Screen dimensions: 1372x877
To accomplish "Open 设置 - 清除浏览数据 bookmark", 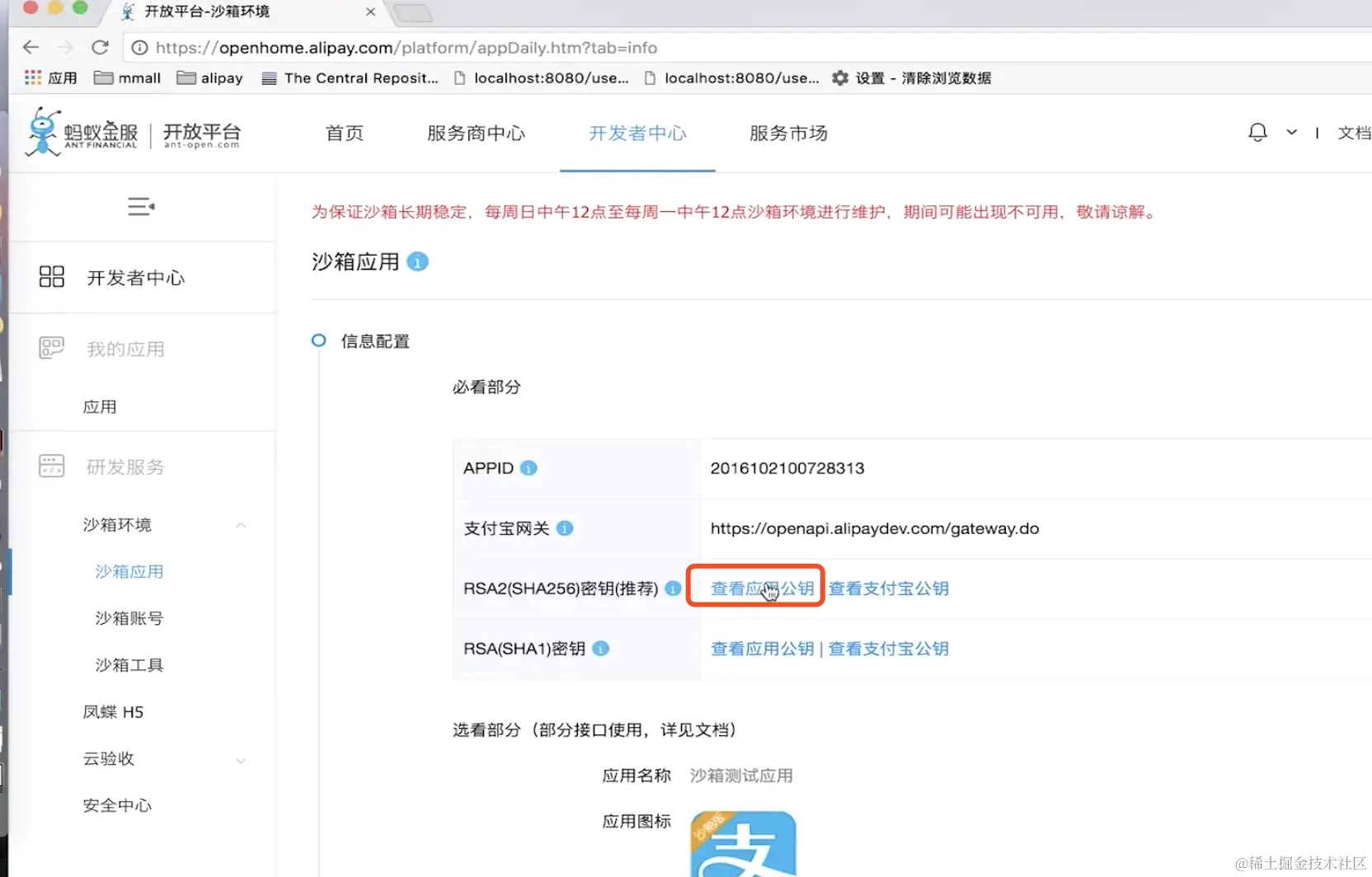I will [x=912, y=77].
